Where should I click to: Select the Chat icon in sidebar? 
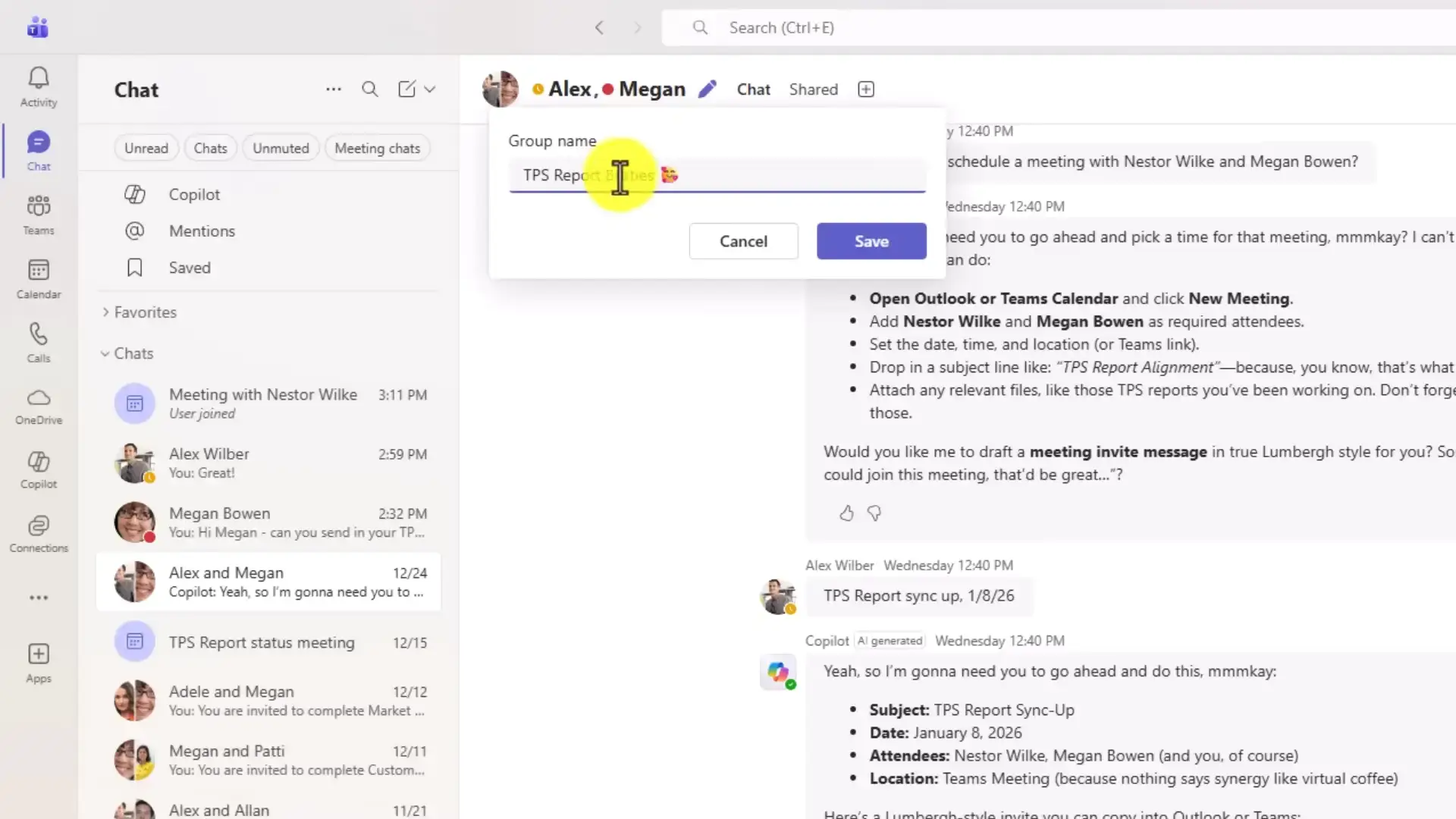click(39, 151)
